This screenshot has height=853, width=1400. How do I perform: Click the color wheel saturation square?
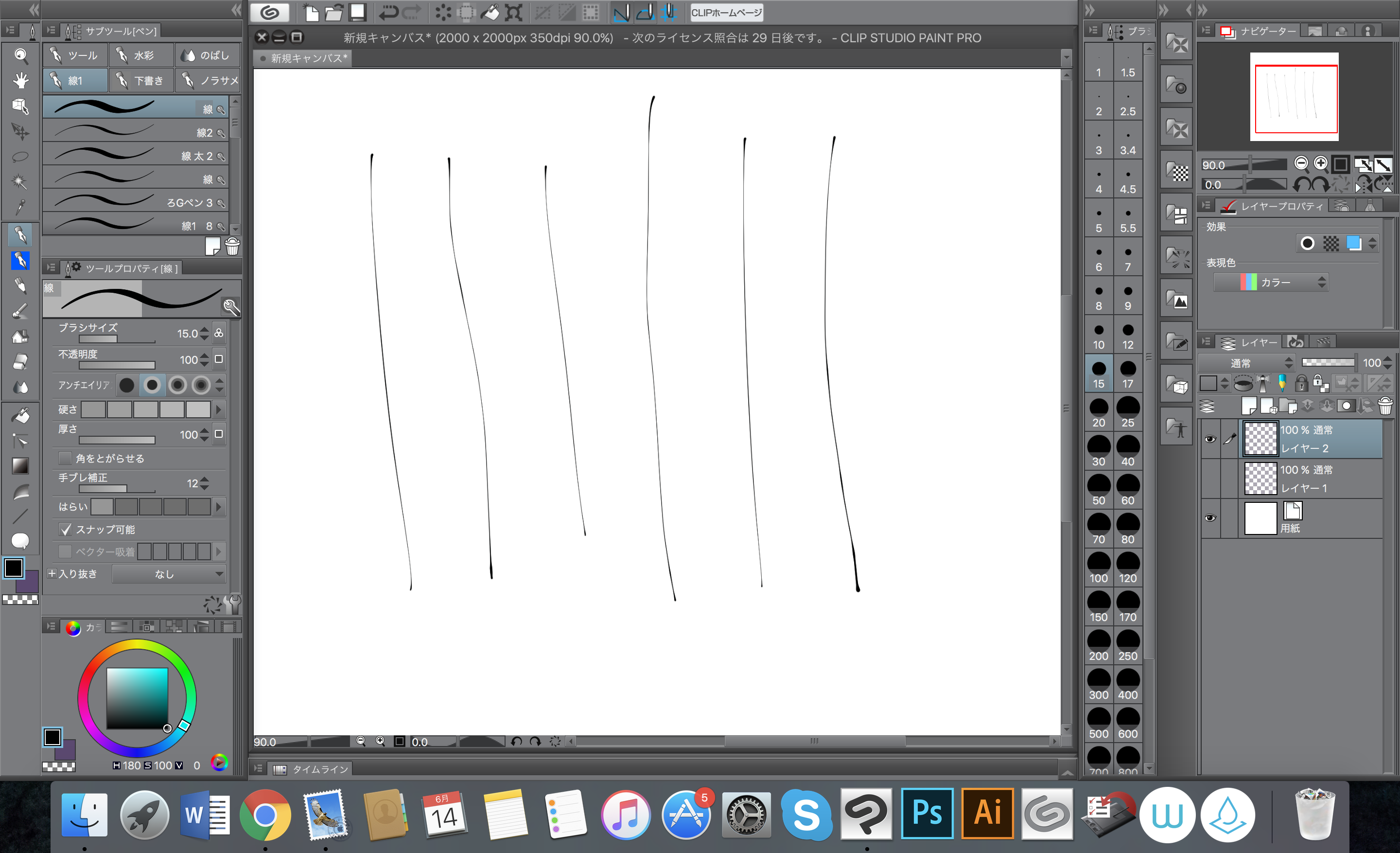tap(137, 698)
